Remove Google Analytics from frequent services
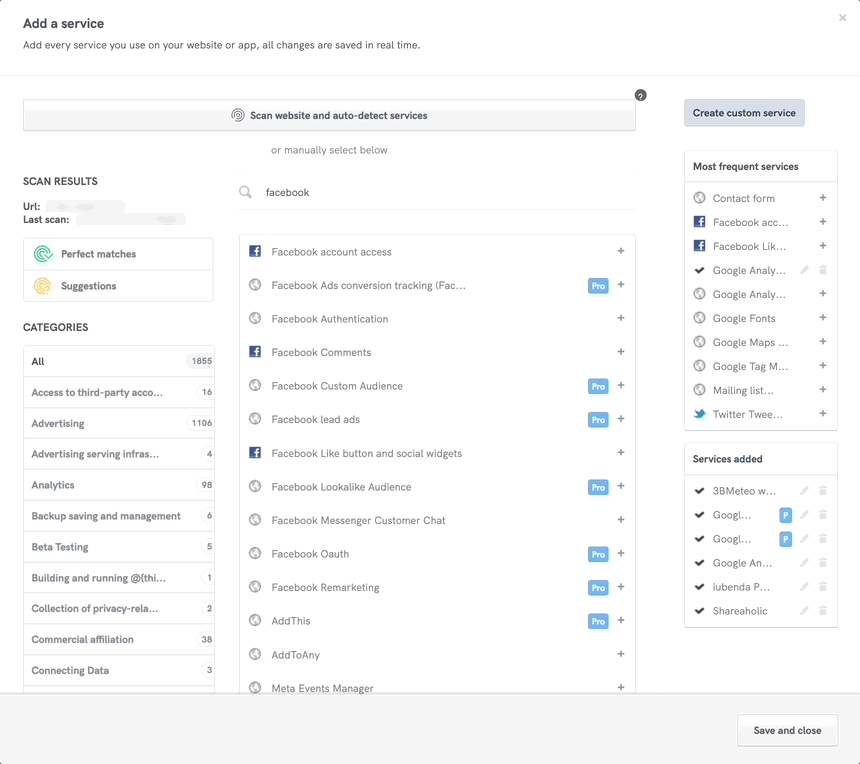The height and width of the screenshot is (764, 860). click(823, 270)
